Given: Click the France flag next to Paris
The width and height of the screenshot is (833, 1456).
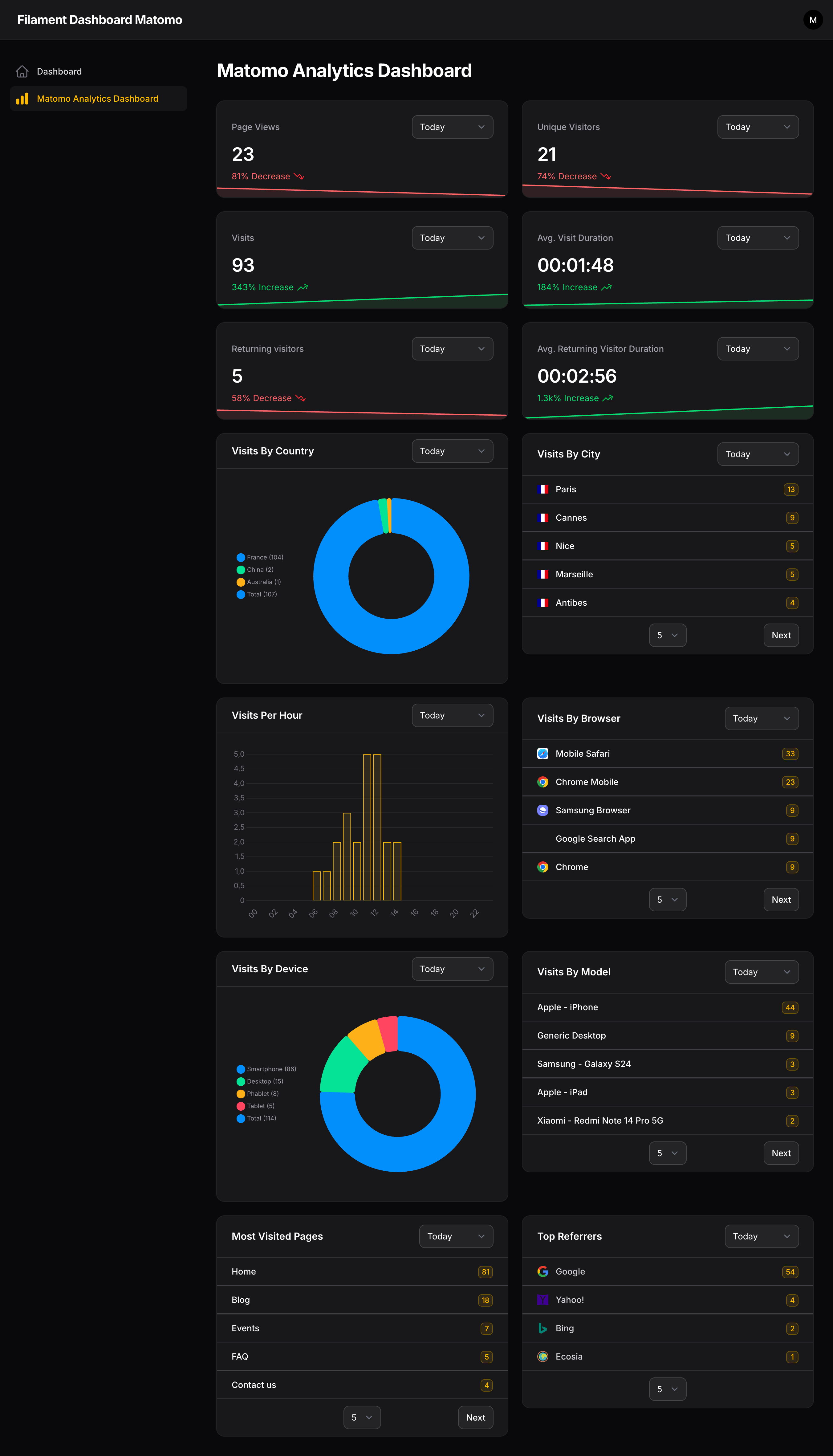Looking at the screenshot, I should (543, 489).
